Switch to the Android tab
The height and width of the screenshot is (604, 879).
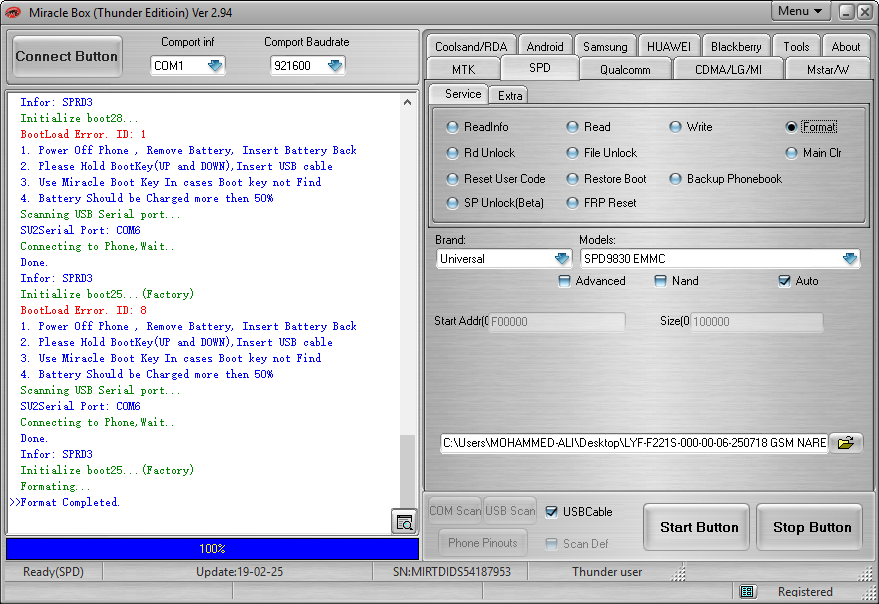[x=545, y=47]
